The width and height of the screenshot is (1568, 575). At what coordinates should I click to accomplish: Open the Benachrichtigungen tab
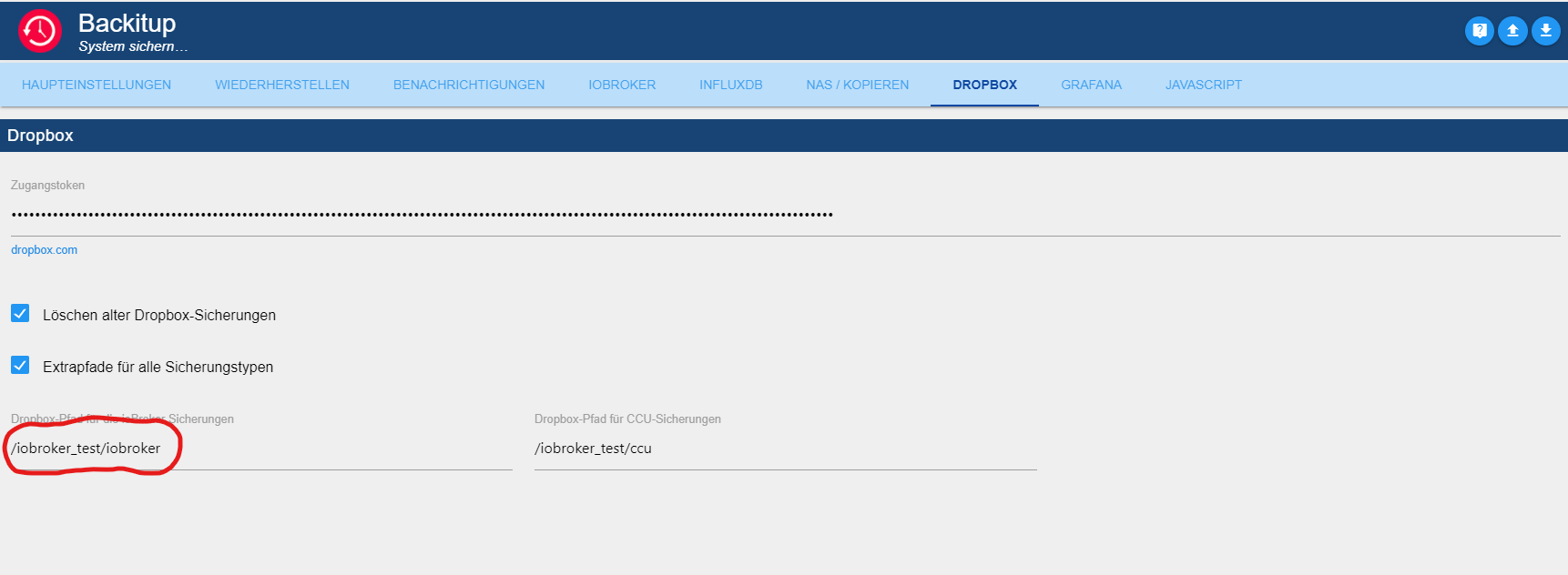click(469, 85)
